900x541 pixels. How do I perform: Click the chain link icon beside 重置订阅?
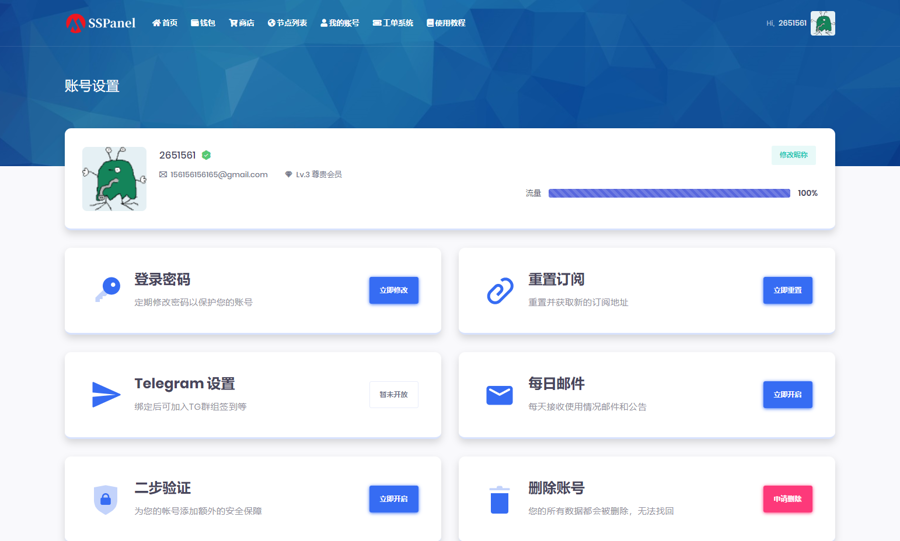[x=500, y=290]
